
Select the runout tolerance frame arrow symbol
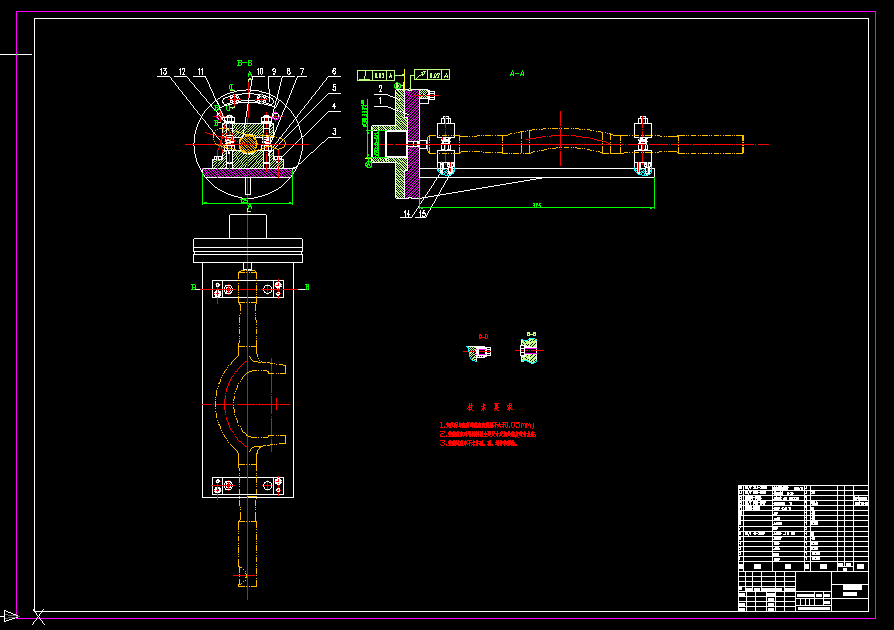tap(421, 75)
